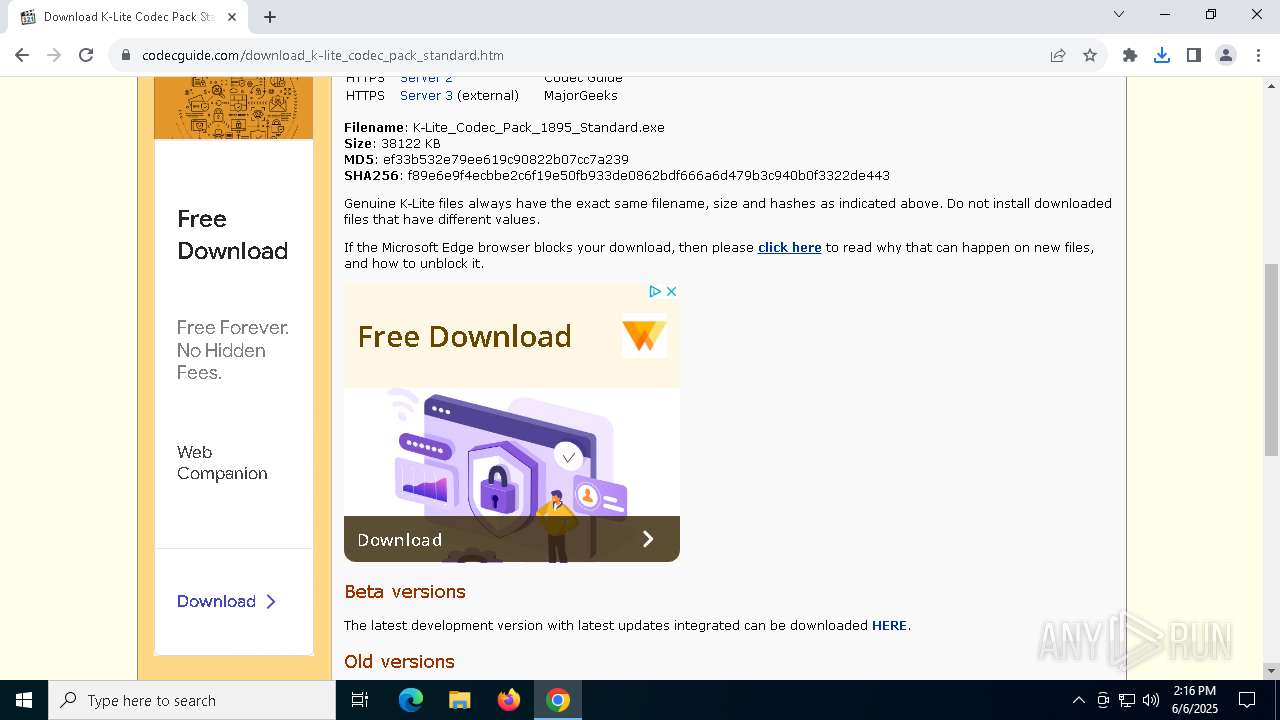Open network status tray icon
The image size is (1280, 720).
[1127, 700]
